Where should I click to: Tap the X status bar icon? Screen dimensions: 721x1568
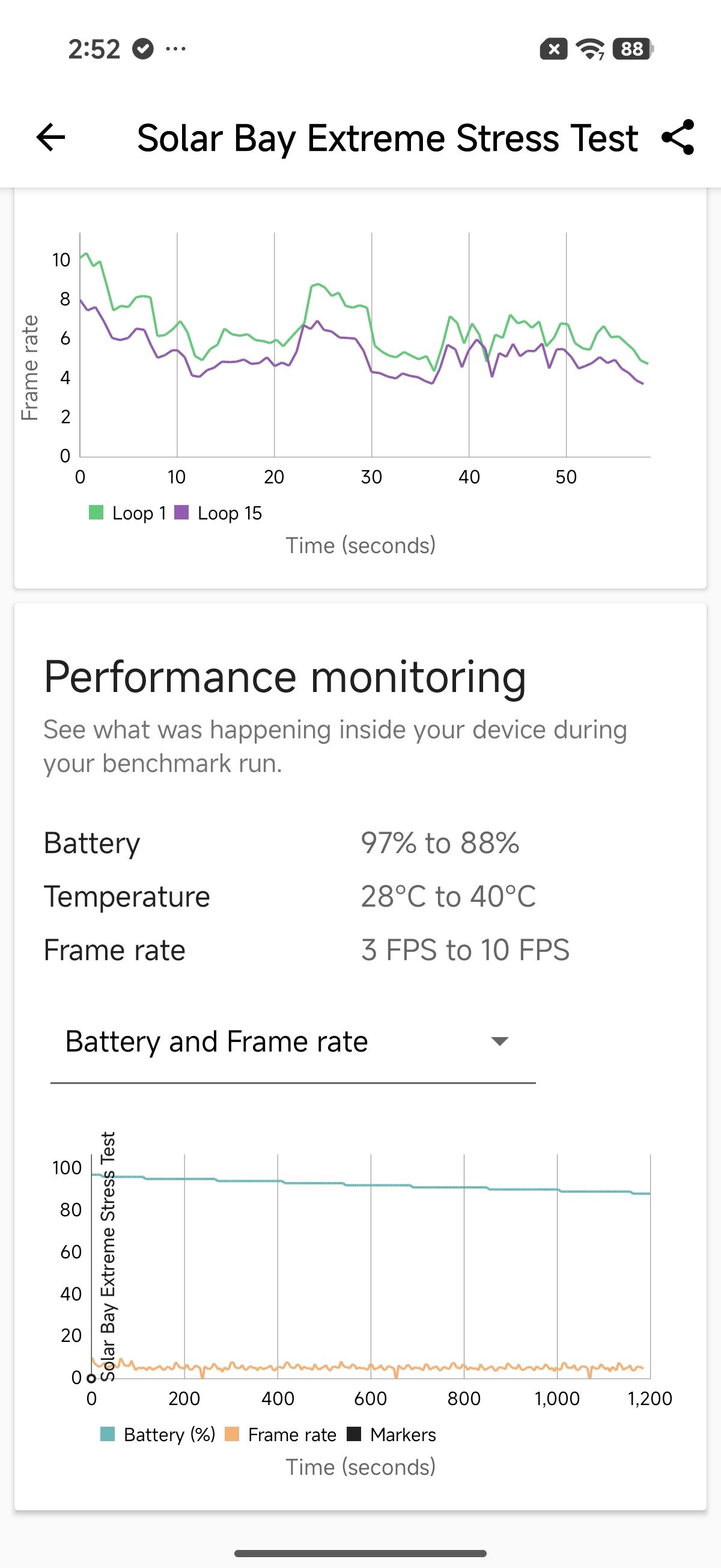click(553, 49)
